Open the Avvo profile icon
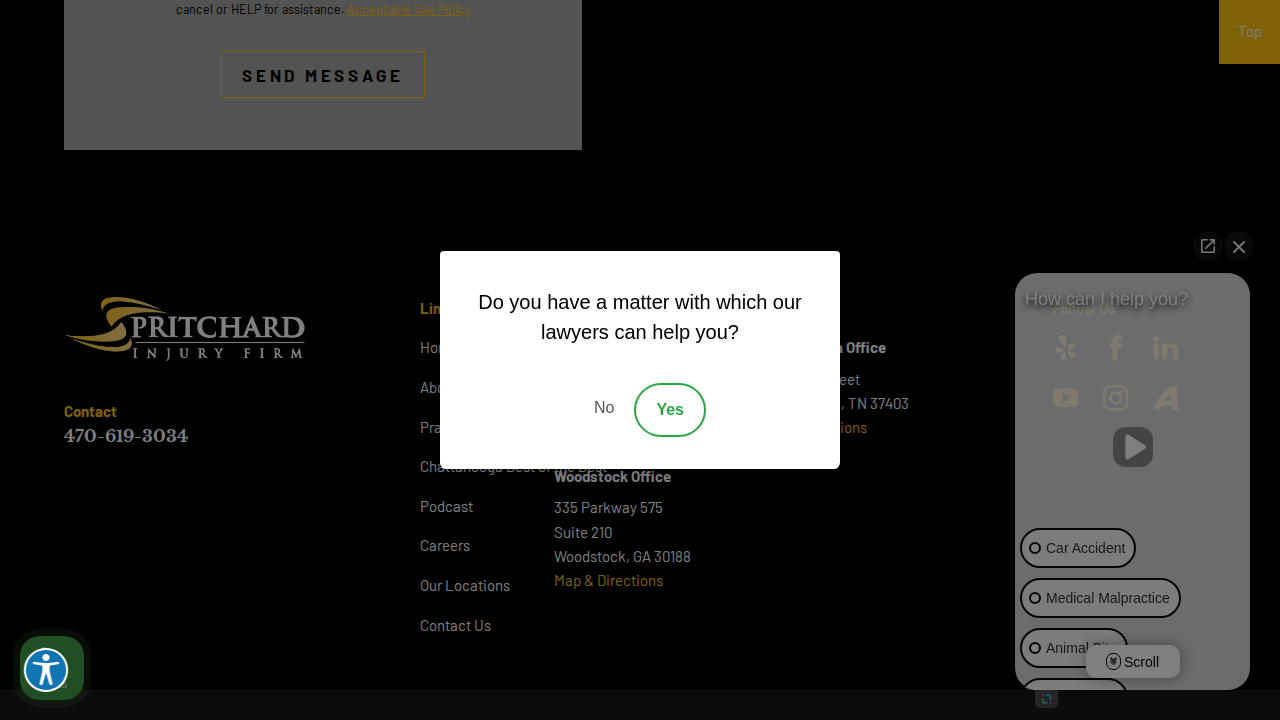The width and height of the screenshot is (1280, 720). click(x=1166, y=398)
